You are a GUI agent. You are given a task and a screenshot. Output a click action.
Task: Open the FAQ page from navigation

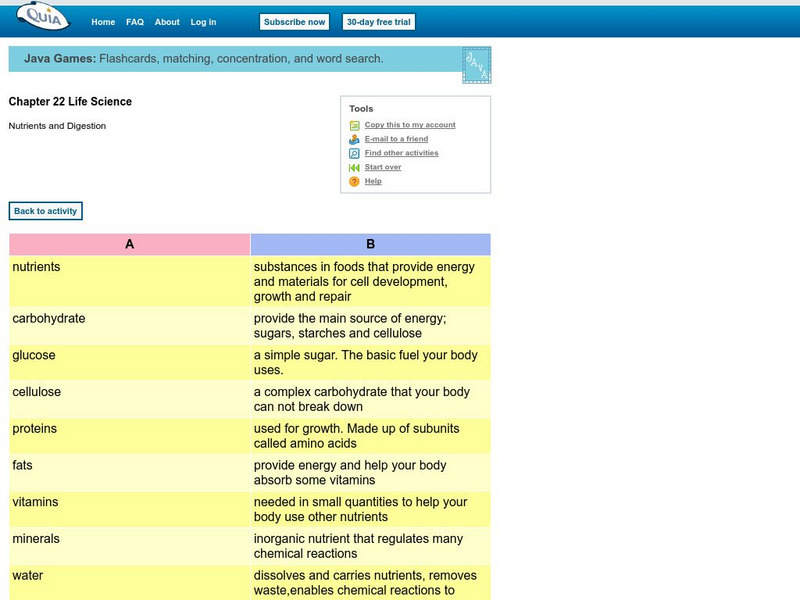pyautogui.click(x=135, y=22)
